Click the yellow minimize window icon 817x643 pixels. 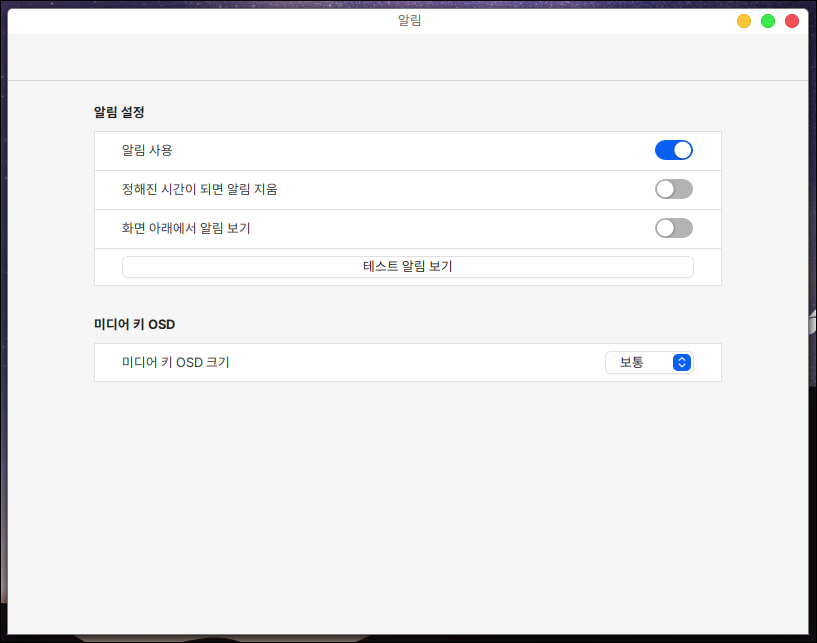pyautogui.click(x=744, y=21)
